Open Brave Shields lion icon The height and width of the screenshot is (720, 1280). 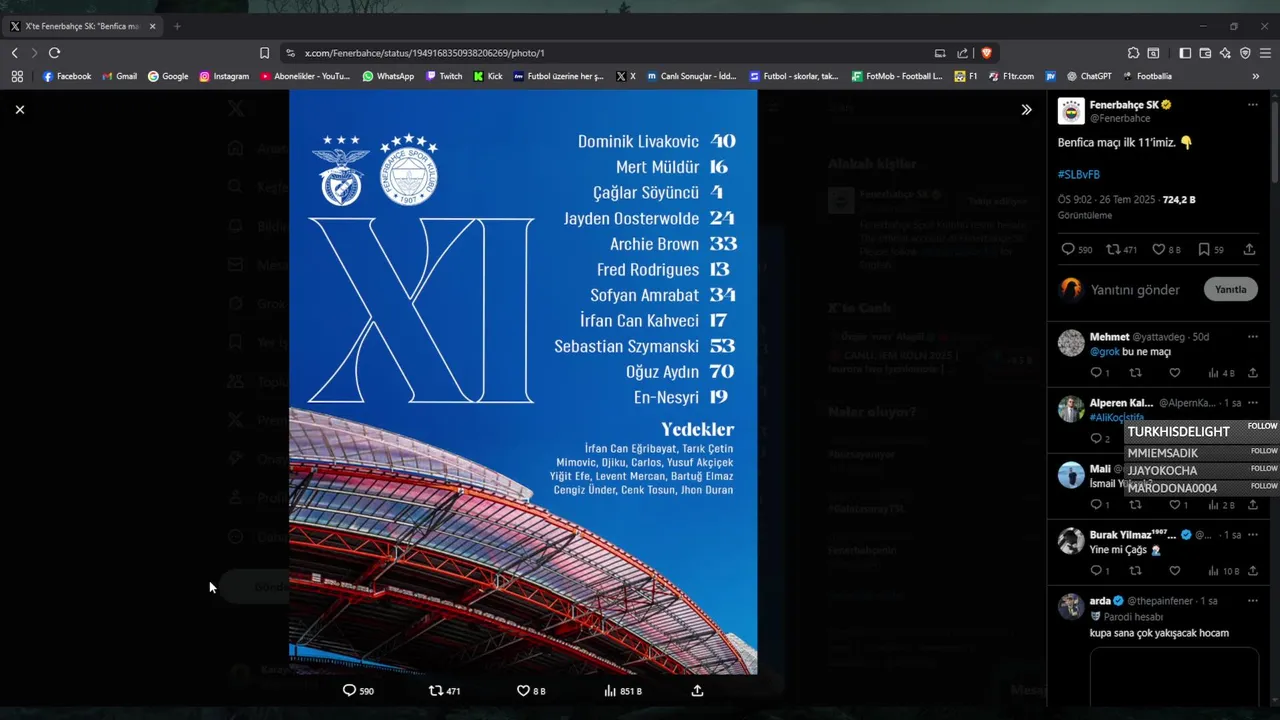pos(986,53)
